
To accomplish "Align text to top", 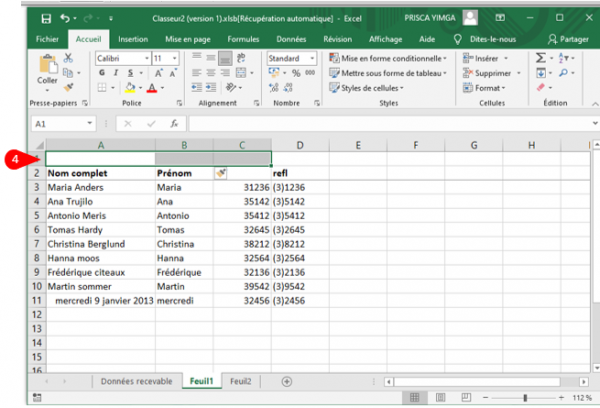I will tap(197, 57).
